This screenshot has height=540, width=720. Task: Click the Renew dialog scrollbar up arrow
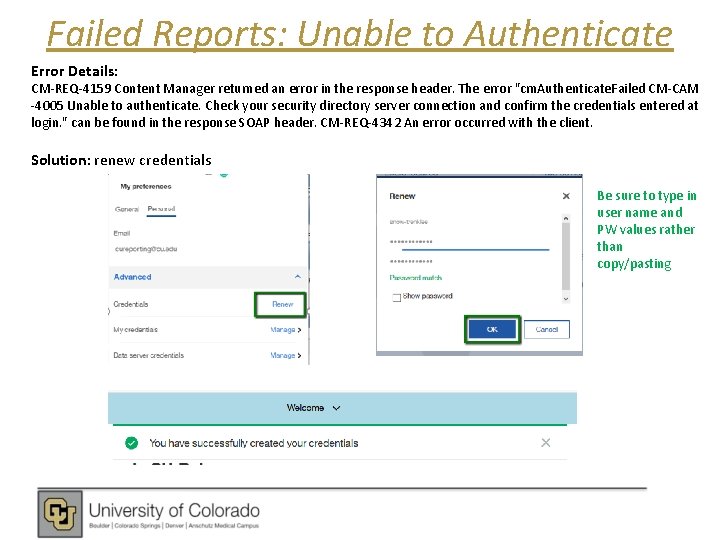pos(566,219)
